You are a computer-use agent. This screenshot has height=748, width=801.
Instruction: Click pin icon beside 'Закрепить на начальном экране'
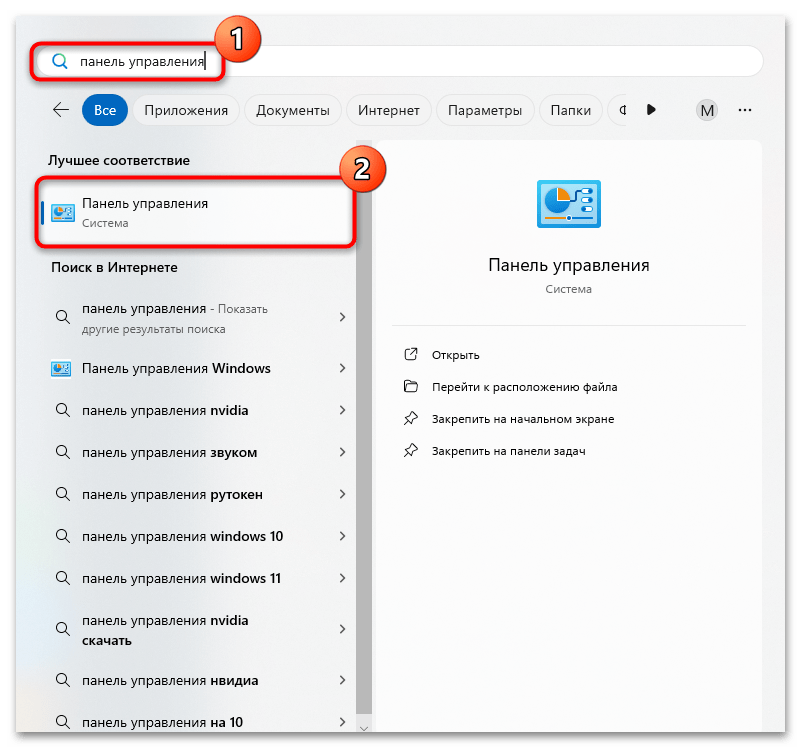[411, 418]
